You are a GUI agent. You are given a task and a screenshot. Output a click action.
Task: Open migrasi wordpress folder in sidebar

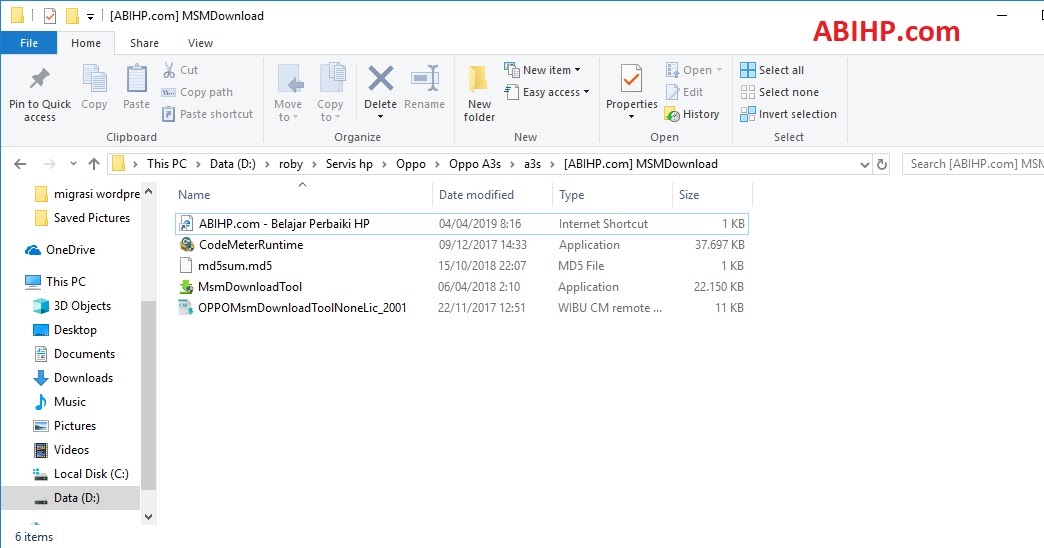point(87,194)
